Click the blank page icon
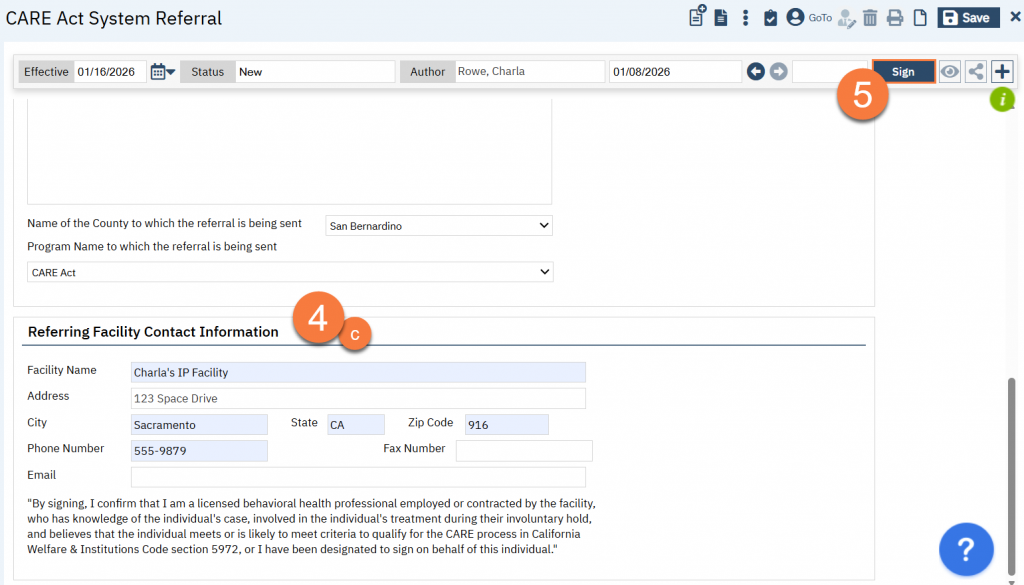Image resolution: width=1024 pixels, height=585 pixels. (919, 18)
